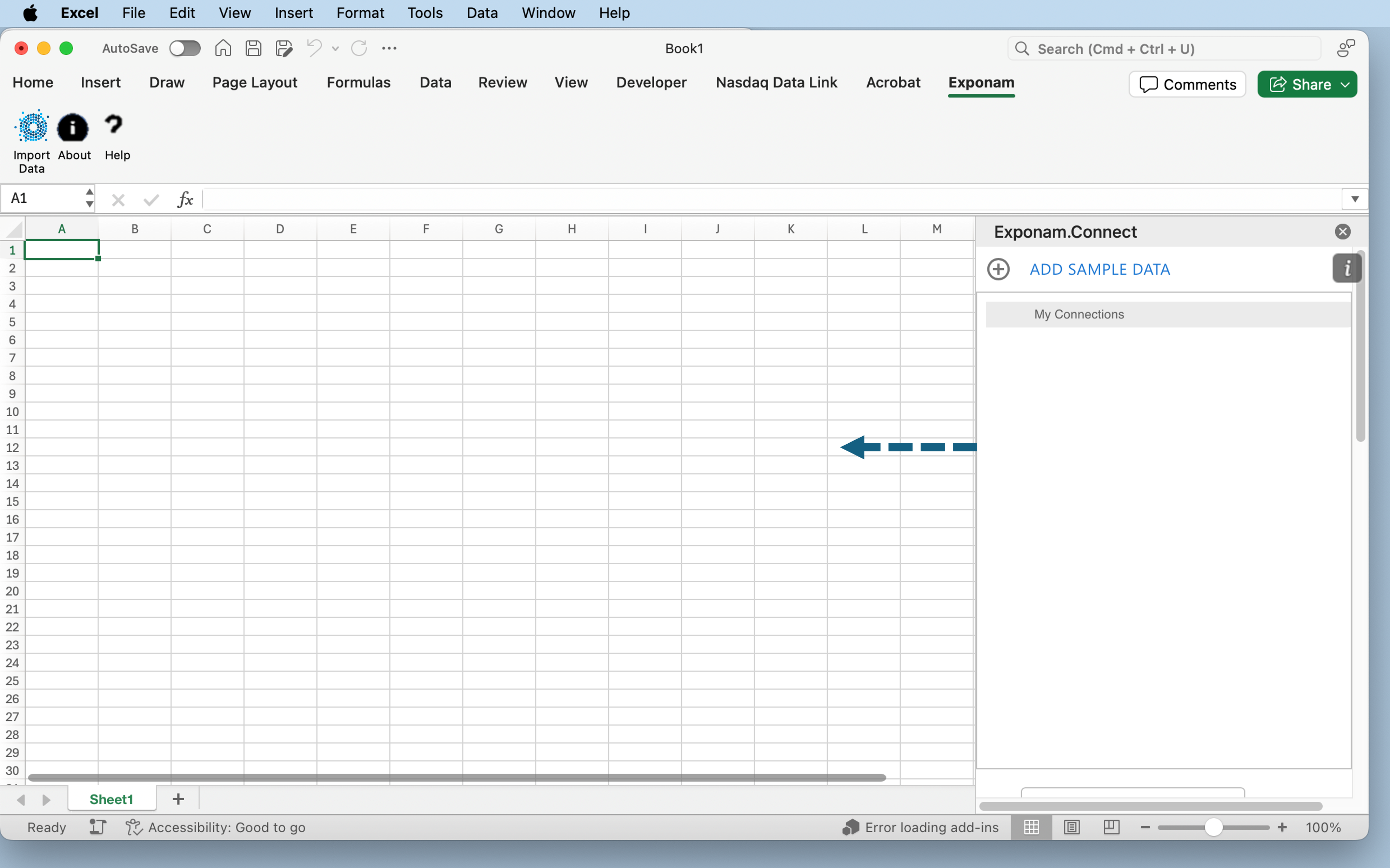The image size is (1390, 868).
Task: Click the Search field in title bar
Action: point(1164,49)
